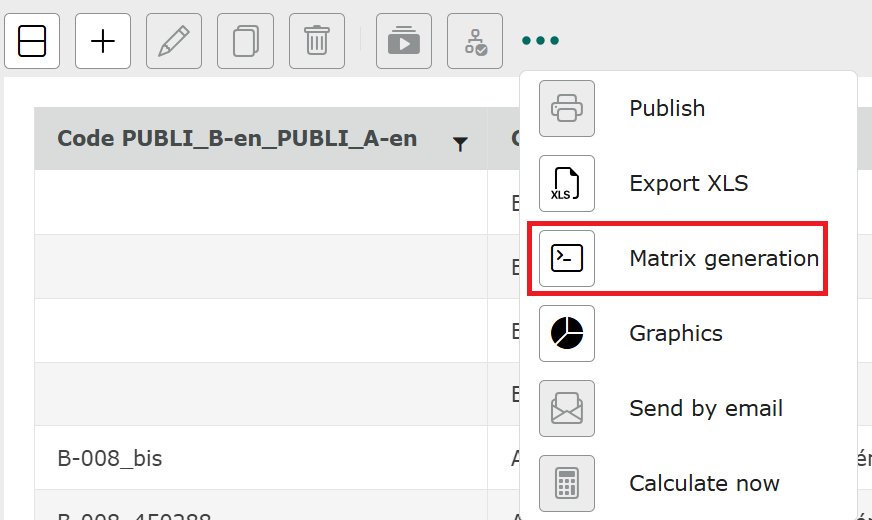The height and width of the screenshot is (520, 872).
Task: Select Publish from the menu
Action: pos(667,108)
